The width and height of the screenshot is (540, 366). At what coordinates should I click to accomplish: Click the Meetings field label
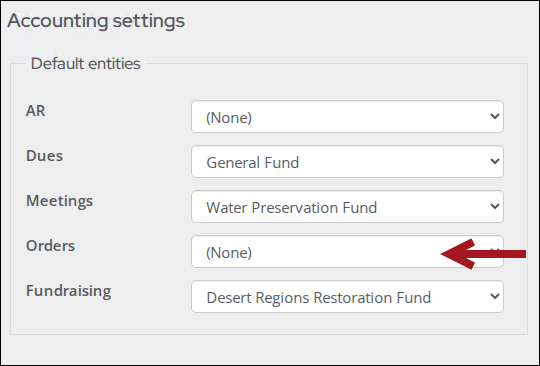(x=60, y=201)
